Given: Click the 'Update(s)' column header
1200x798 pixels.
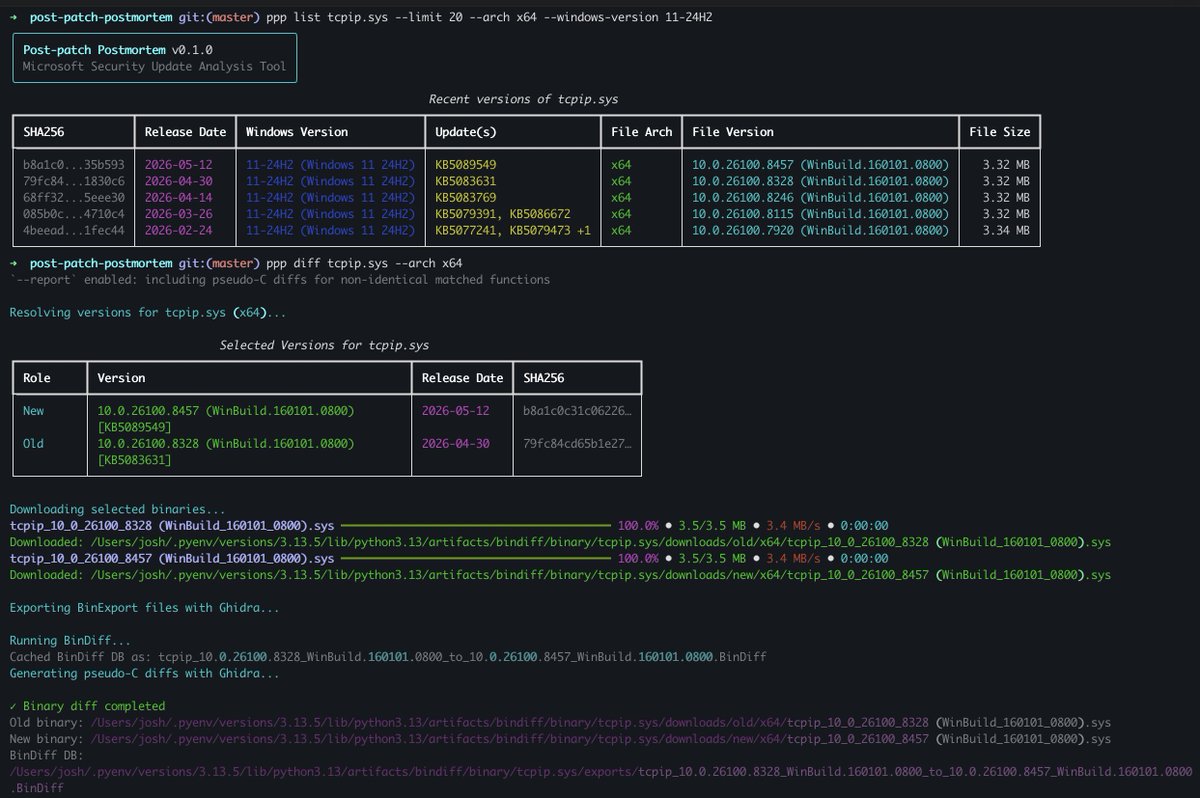Looking at the screenshot, I should 466,132.
